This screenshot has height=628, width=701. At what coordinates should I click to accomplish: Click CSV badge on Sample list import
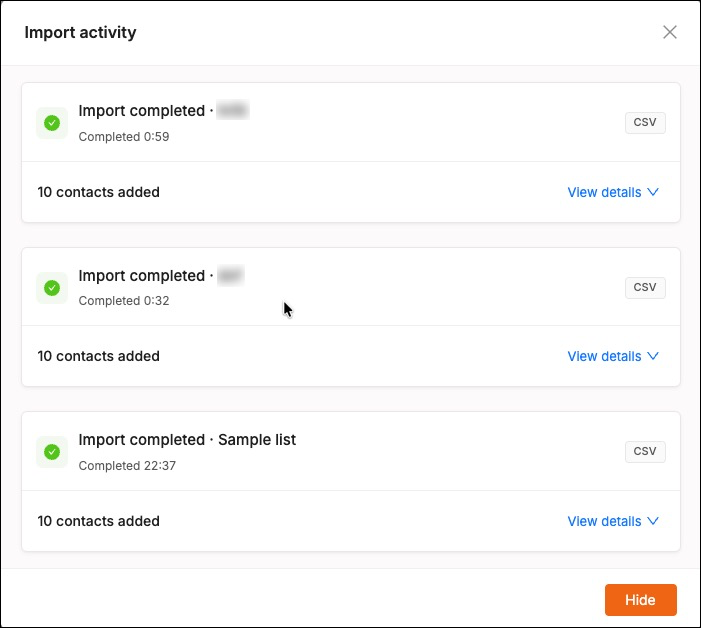tap(645, 451)
